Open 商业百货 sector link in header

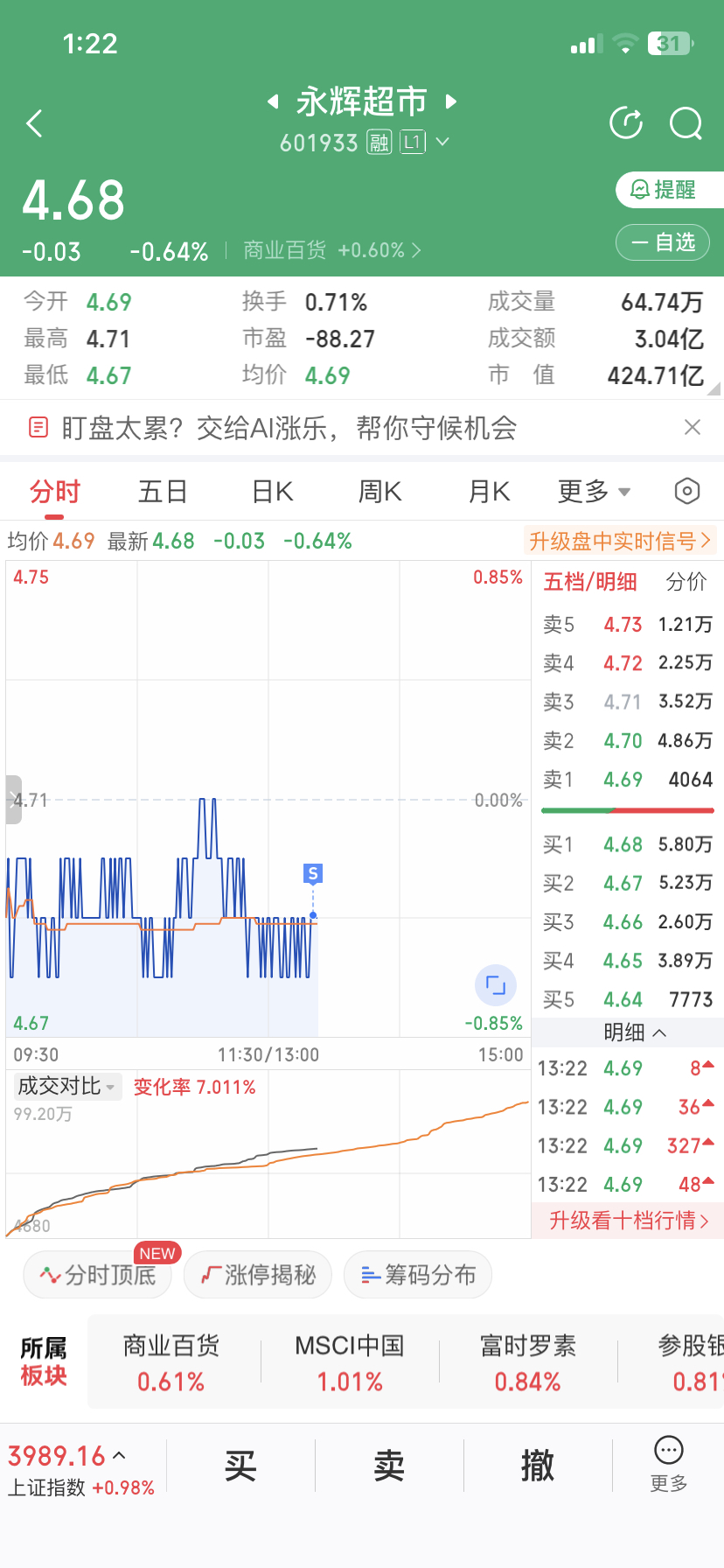(x=332, y=251)
